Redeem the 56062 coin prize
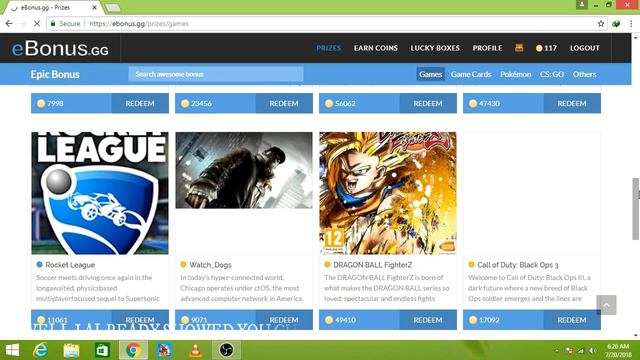This screenshot has width=640, height=360. point(428,103)
